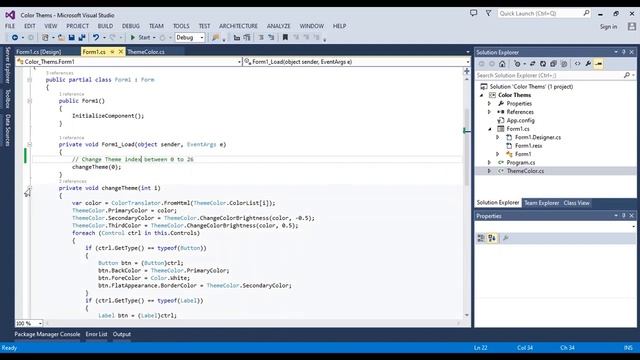Click the Sign in link
This screenshot has width=640, height=360.
(x=608, y=27)
